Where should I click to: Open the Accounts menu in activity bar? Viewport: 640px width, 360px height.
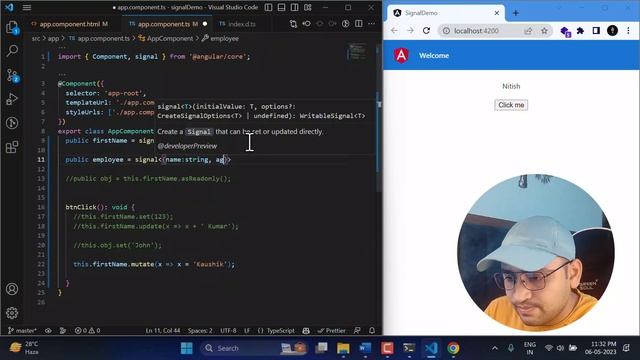pos(12,289)
